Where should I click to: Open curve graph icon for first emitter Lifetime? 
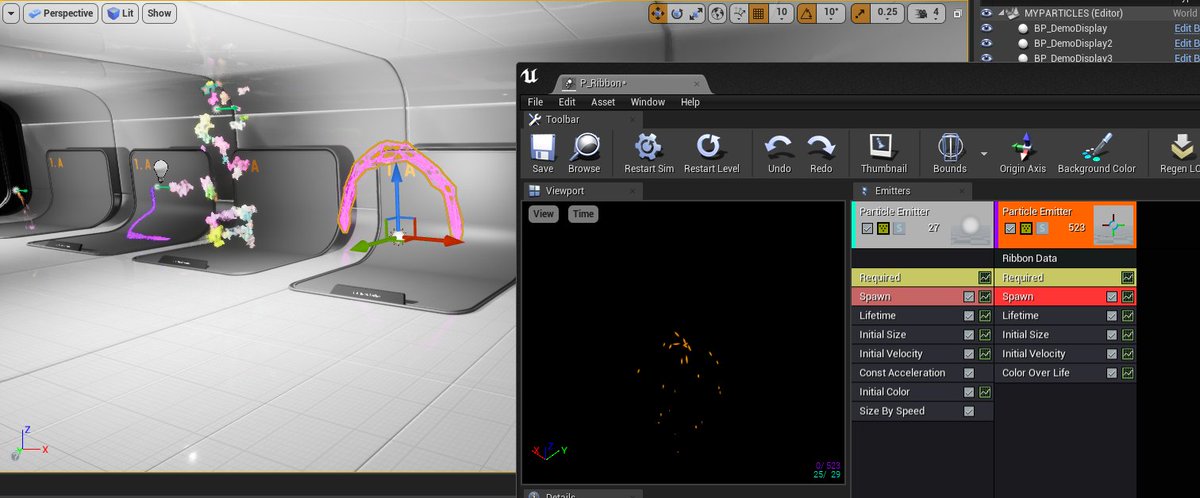coord(985,315)
